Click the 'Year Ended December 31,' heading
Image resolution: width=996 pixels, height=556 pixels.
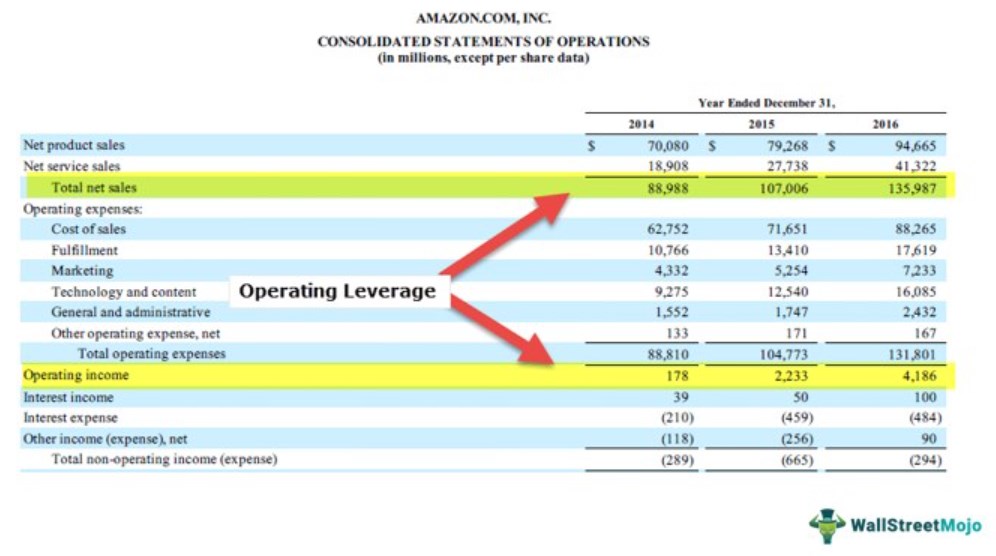pos(767,103)
